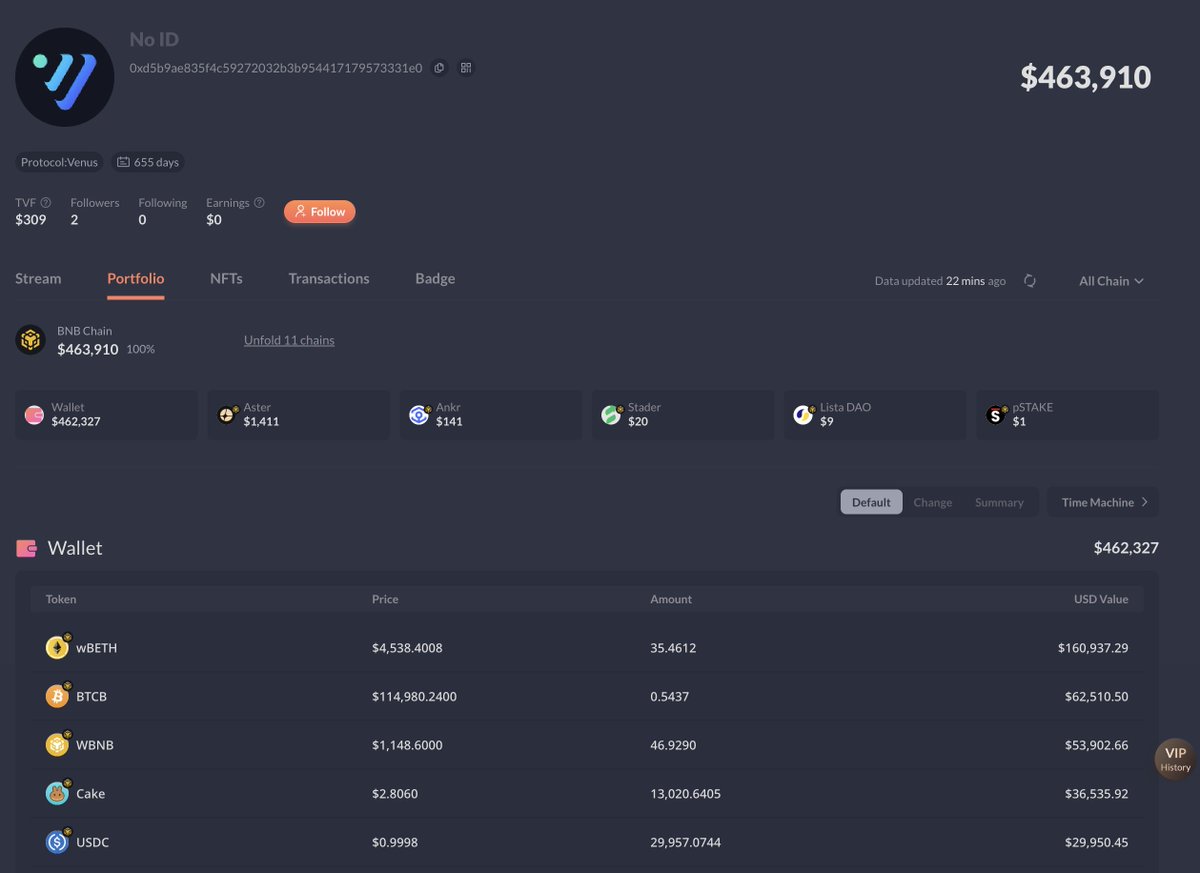Click the BTCB token icon
Screen dimensions: 1200x873
(58, 695)
